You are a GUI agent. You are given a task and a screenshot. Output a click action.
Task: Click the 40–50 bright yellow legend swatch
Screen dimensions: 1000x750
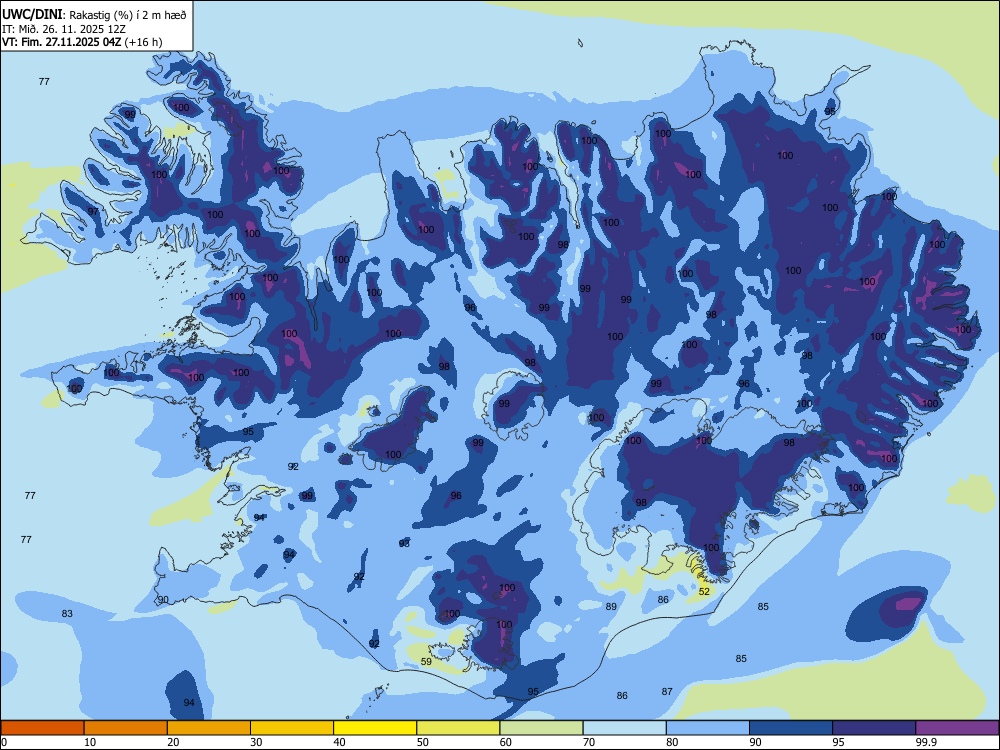point(375,728)
